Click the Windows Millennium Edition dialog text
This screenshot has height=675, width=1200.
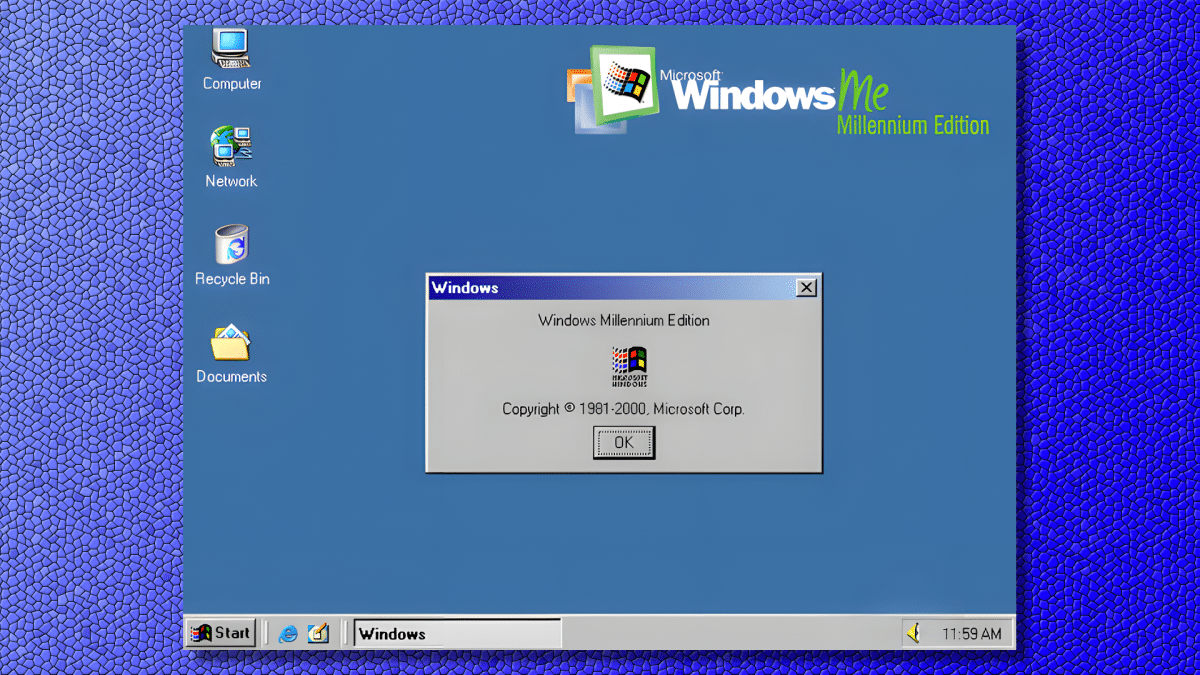[x=624, y=321]
